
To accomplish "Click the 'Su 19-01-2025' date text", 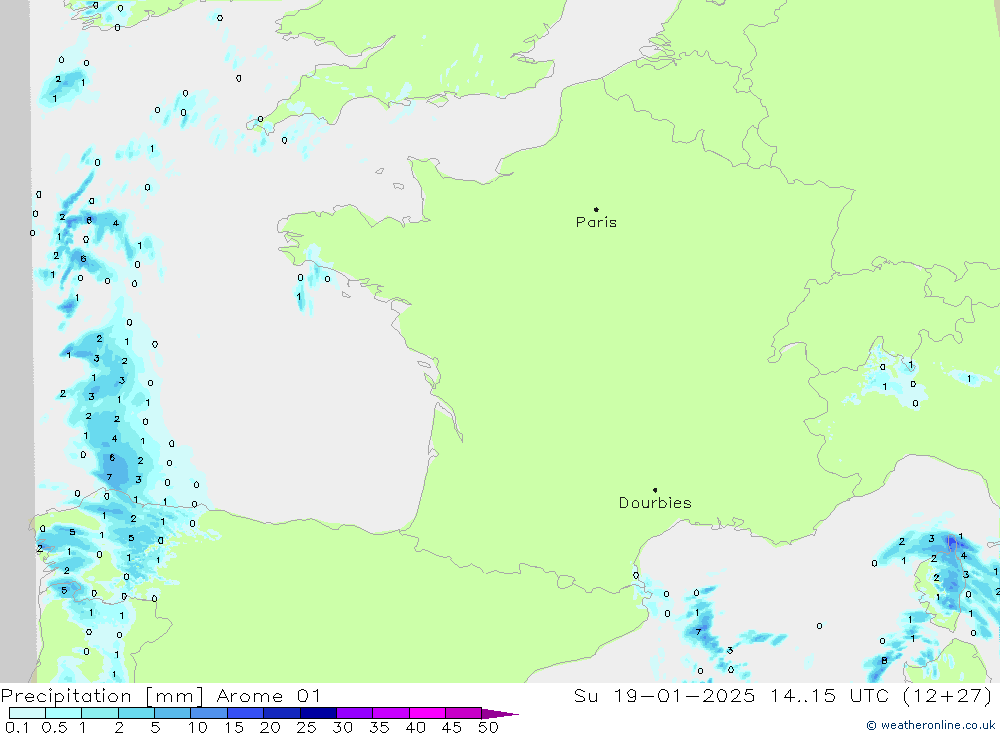I will click(x=664, y=695).
